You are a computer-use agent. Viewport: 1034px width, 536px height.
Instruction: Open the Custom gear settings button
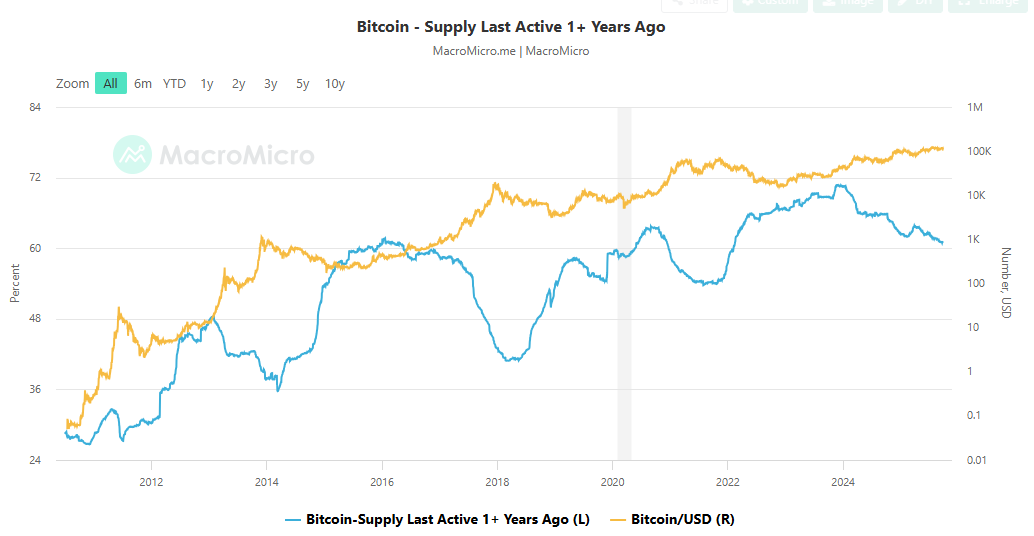[x=770, y=4]
